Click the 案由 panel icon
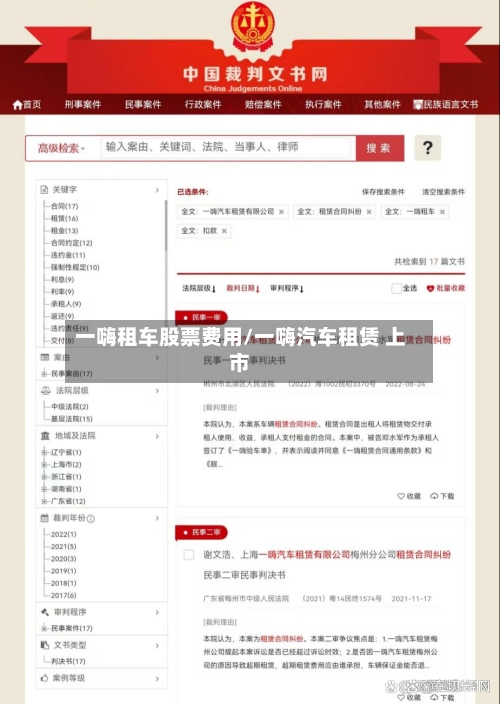 (45, 357)
